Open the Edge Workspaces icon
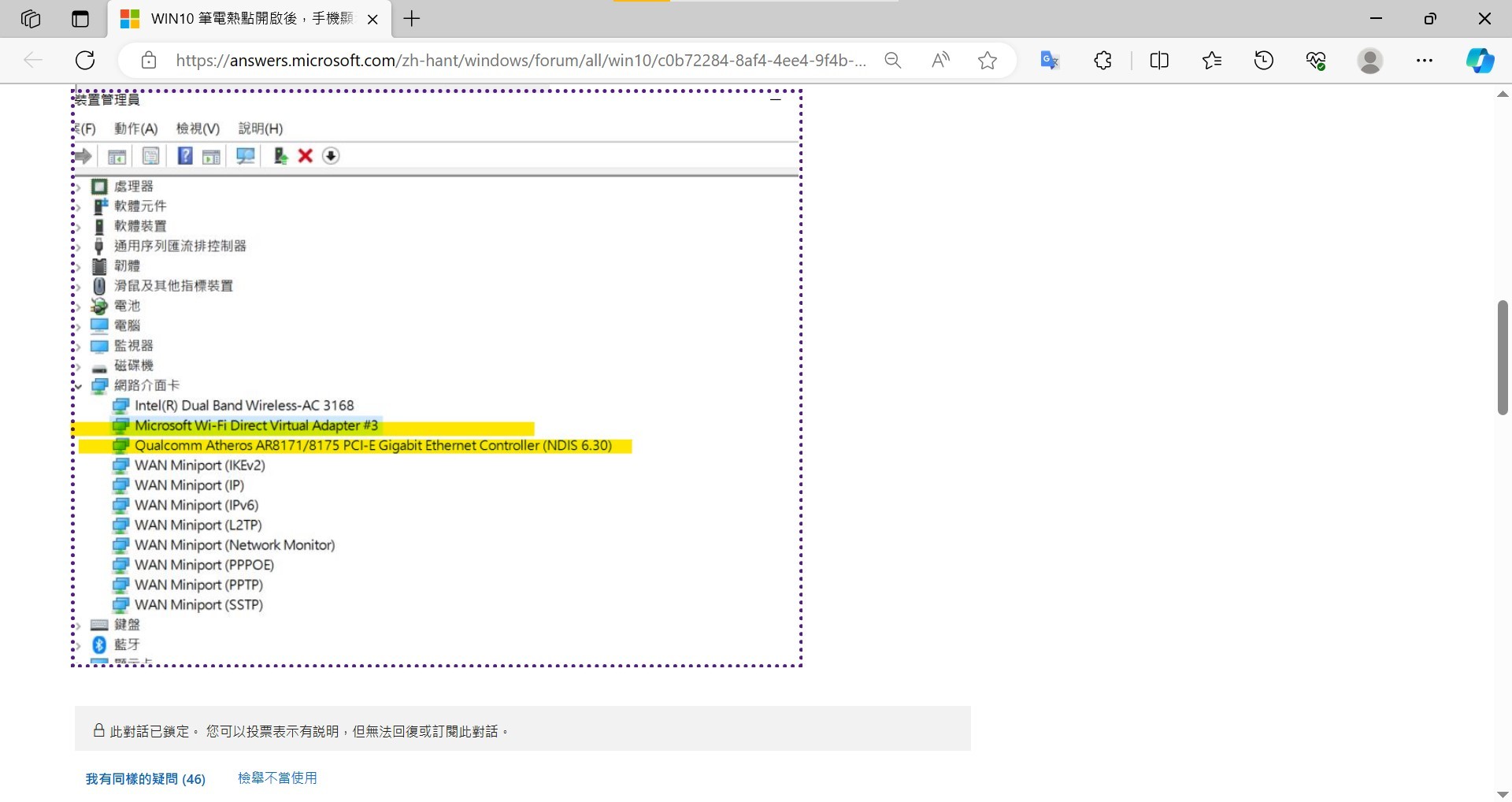The image size is (1512, 802). pyautogui.click(x=31, y=19)
